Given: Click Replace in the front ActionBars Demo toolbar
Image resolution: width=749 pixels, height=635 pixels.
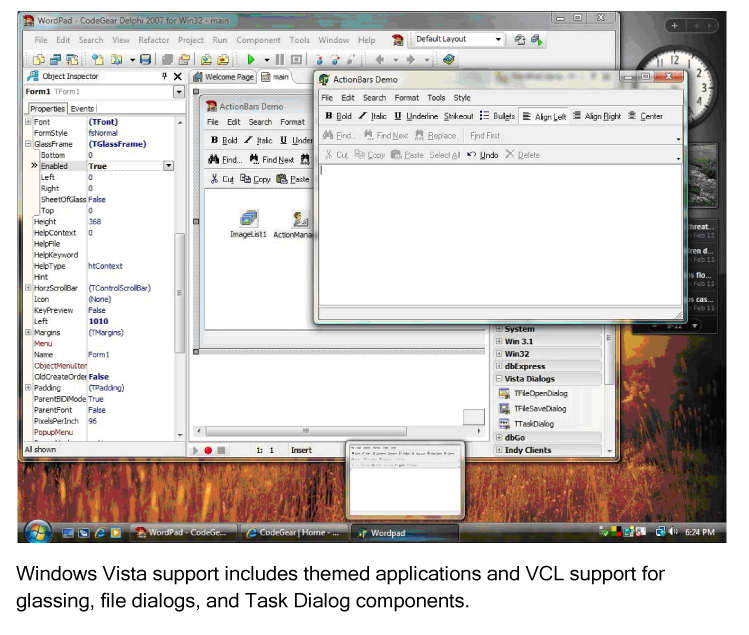Looking at the screenshot, I should click(436, 136).
